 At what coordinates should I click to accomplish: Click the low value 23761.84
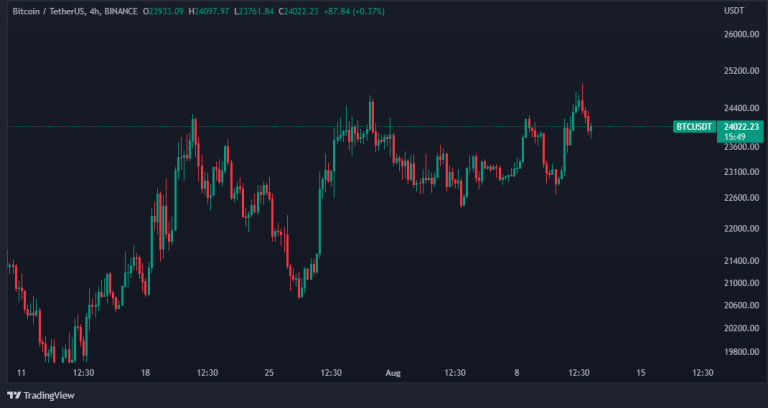pyautogui.click(x=256, y=11)
